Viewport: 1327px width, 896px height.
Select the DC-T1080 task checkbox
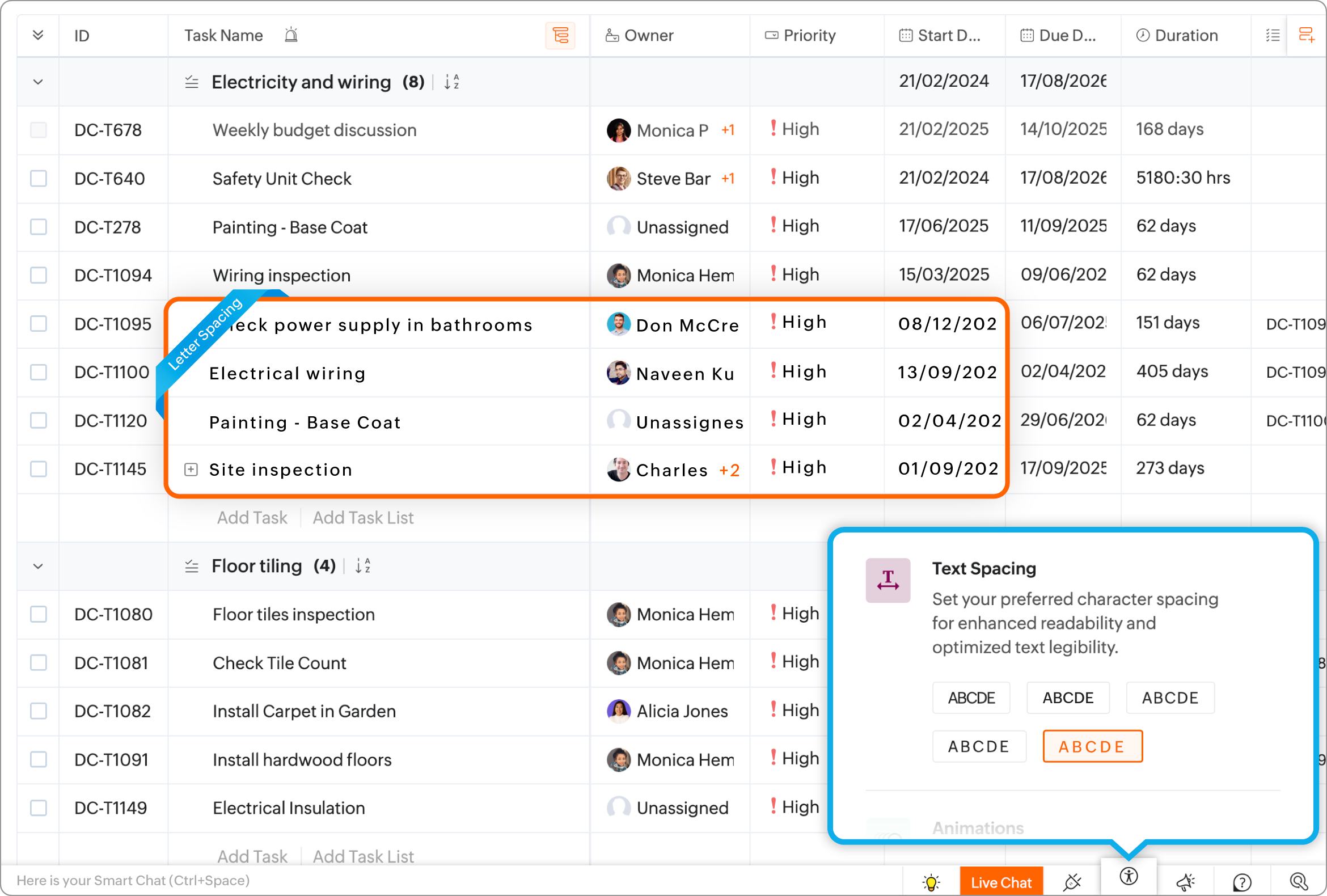pyautogui.click(x=38, y=615)
